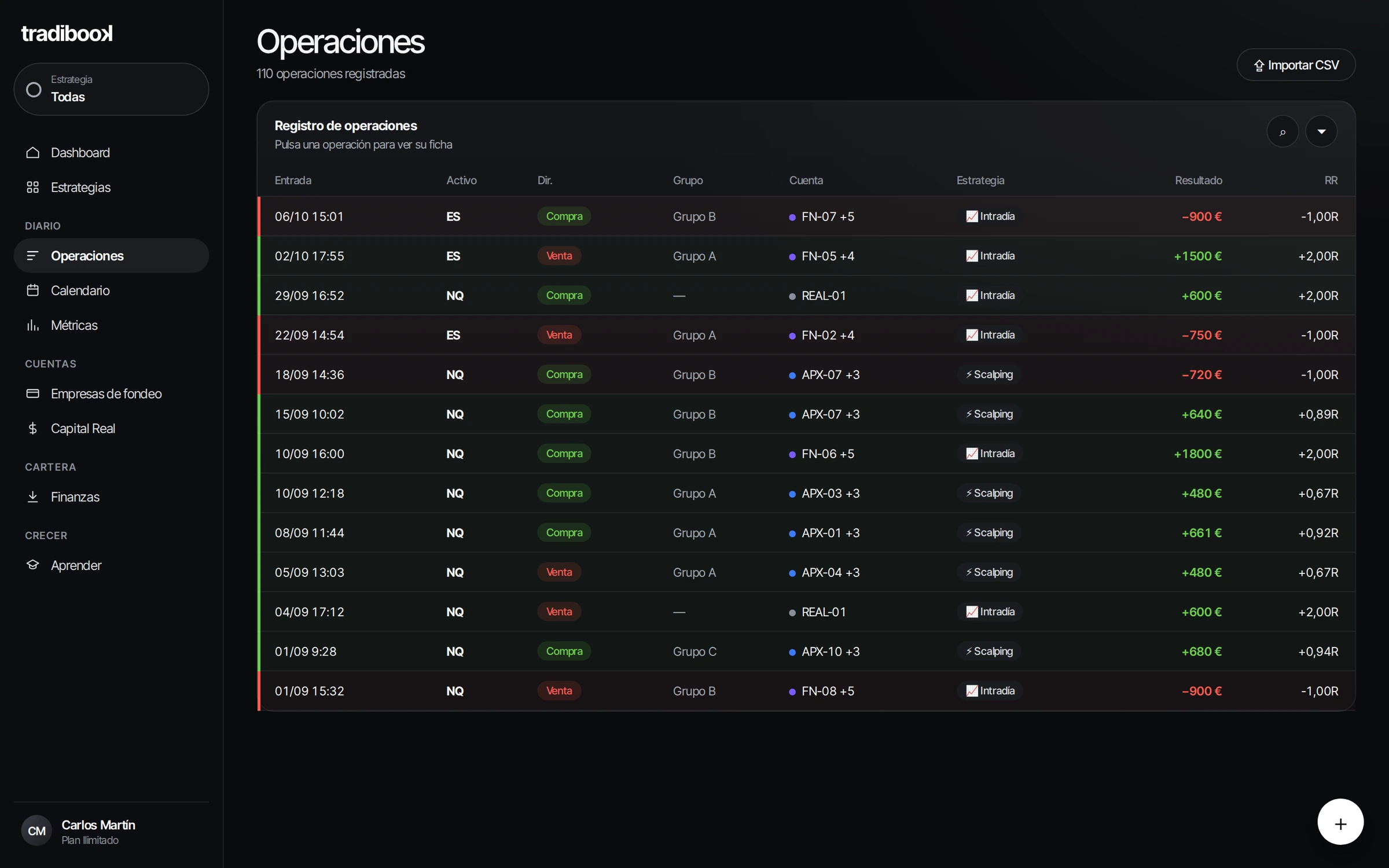This screenshot has height=868, width=1389.
Task: Click the Cuenta column header
Action: click(806, 180)
